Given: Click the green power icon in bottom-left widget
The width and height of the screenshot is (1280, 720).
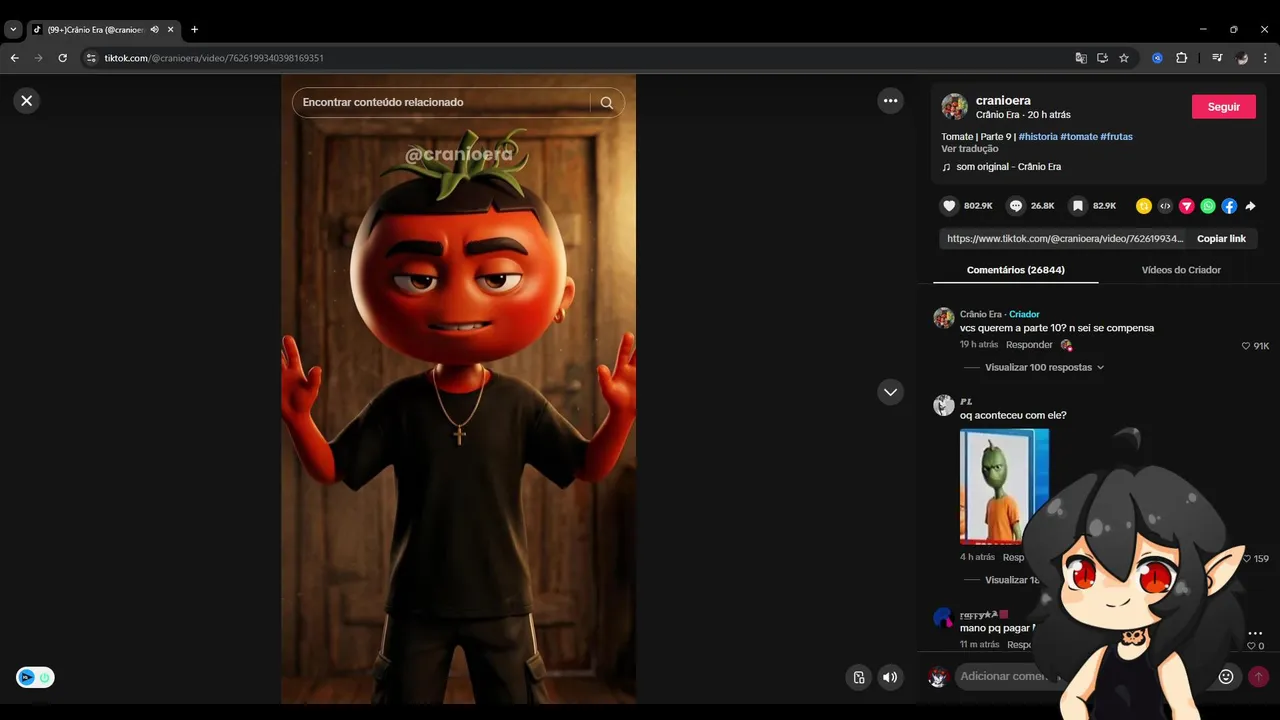Looking at the screenshot, I should point(45,678).
